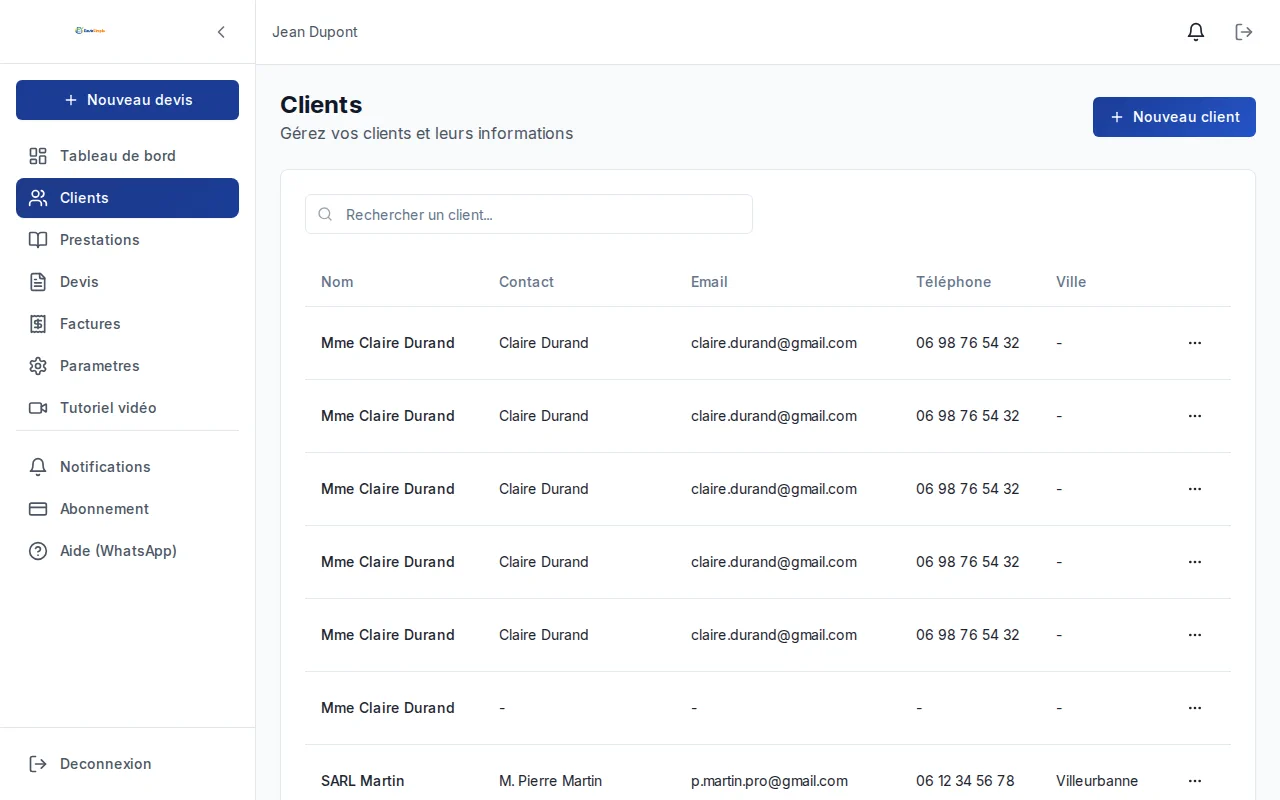Click contact M. Pierre Martin

[550, 781]
